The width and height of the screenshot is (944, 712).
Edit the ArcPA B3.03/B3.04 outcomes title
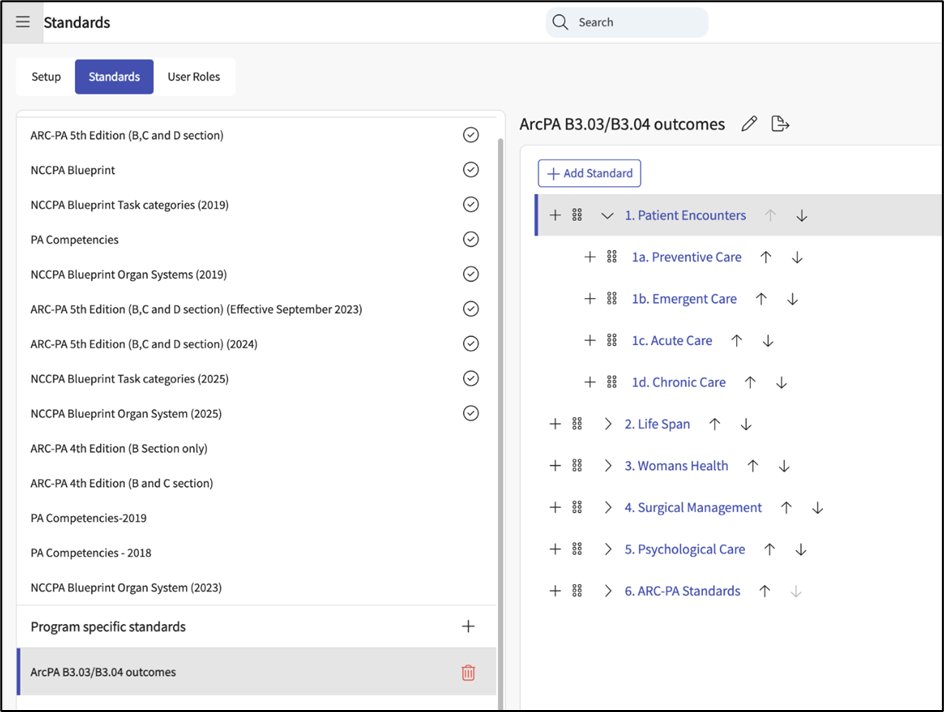pyautogui.click(x=749, y=124)
